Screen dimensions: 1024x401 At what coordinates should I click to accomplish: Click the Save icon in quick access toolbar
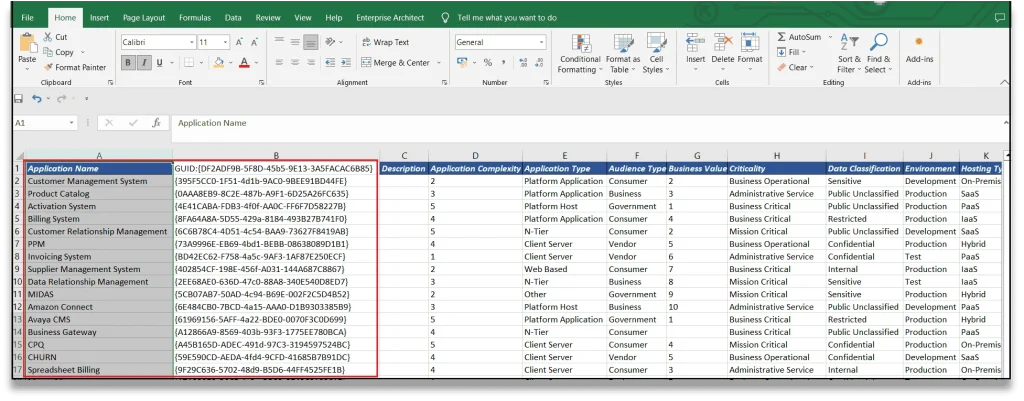[18, 99]
